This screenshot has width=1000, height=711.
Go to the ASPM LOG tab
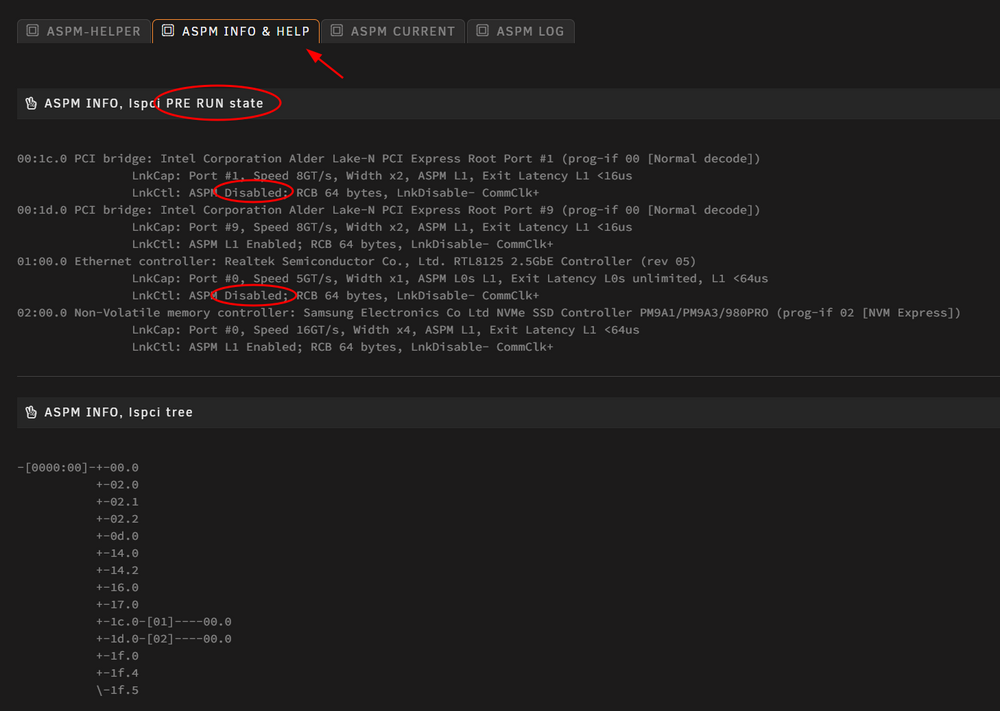coord(520,31)
